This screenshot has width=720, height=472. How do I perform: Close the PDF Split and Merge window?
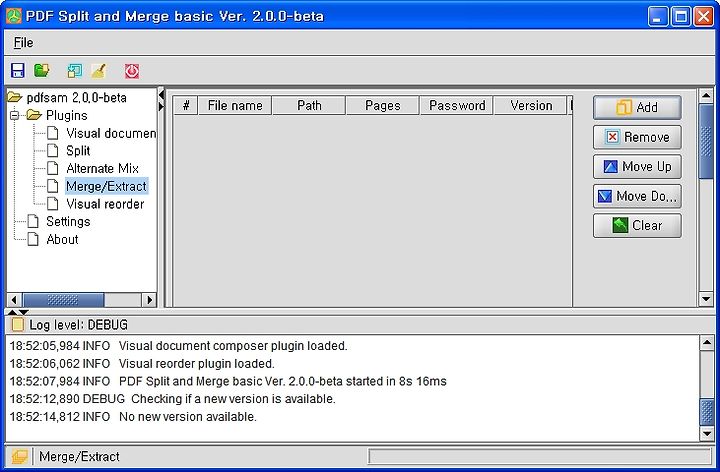703,17
